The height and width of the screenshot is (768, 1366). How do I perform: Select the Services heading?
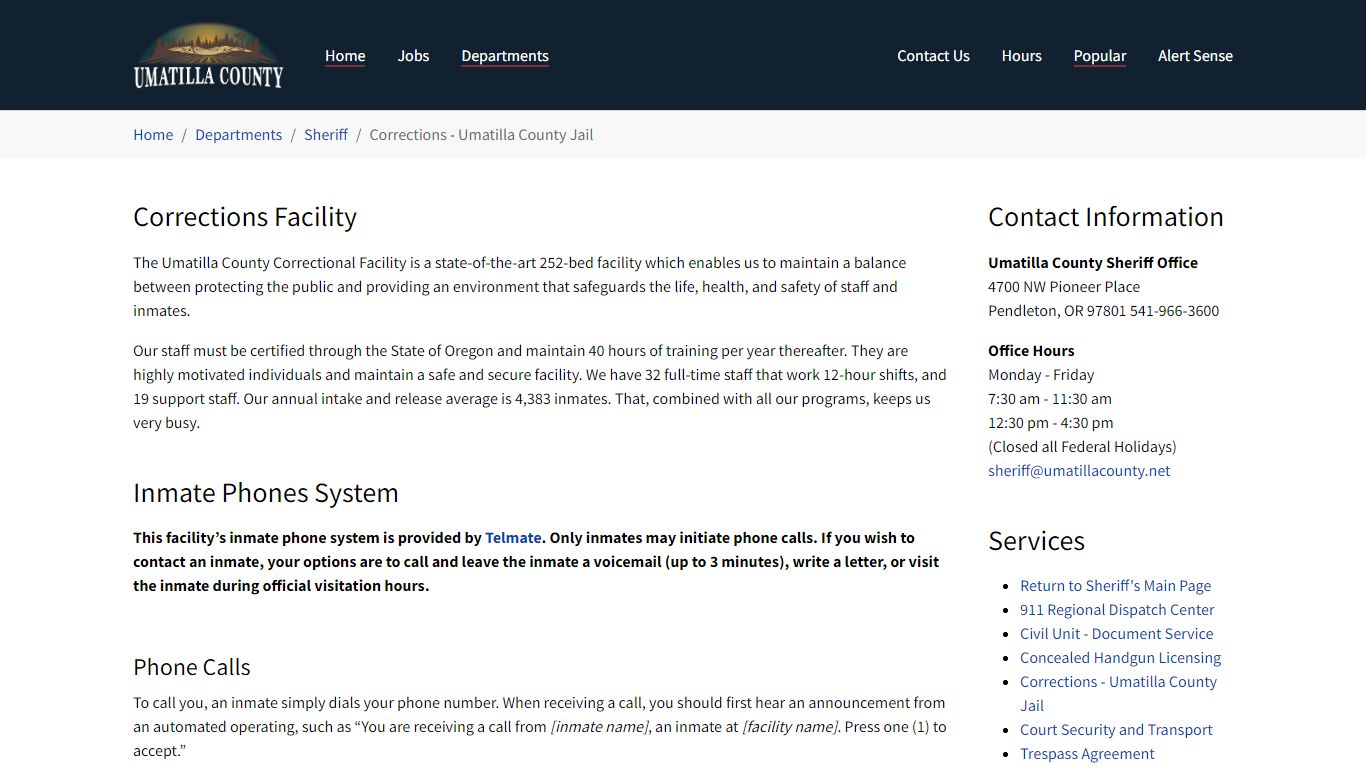point(1036,541)
